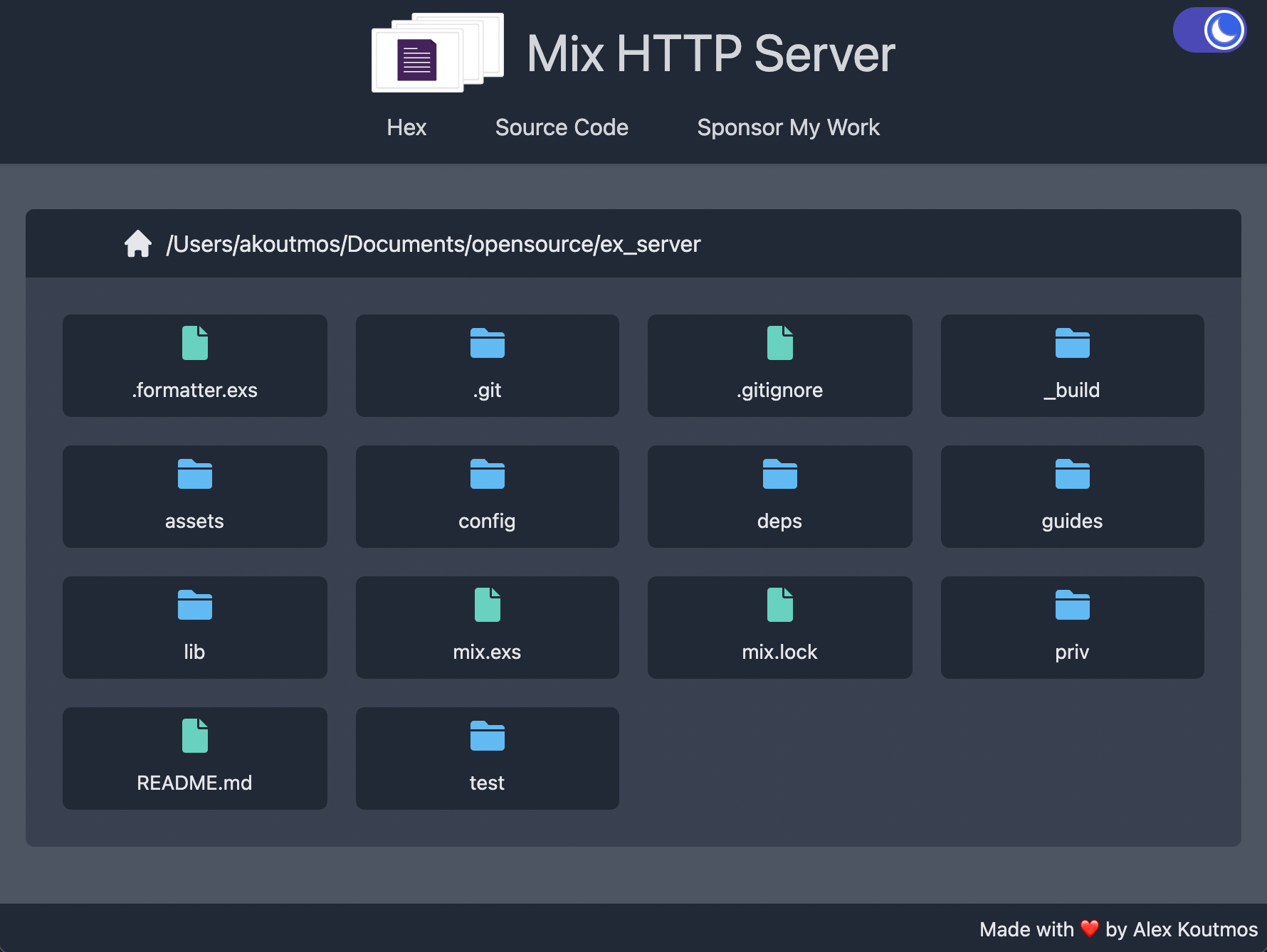Open the Source Code link
The height and width of the screenshot is (952, 1267).
click(x=562, y=127)
